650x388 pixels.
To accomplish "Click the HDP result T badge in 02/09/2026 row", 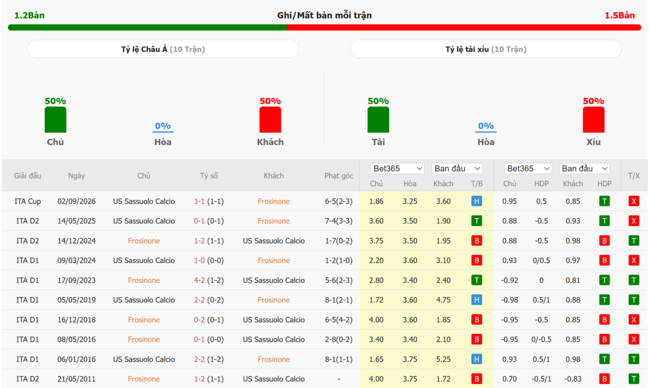I will click(x=604, y=201).
